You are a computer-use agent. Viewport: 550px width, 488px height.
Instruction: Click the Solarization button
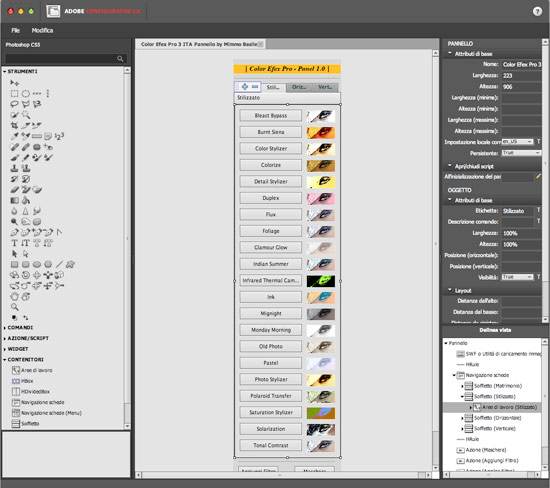(270, 429)
